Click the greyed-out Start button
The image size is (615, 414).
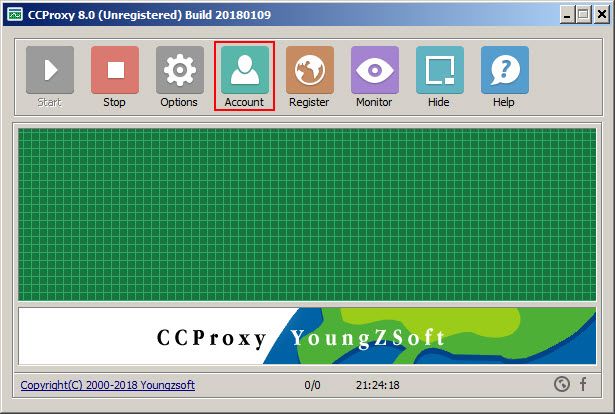(50, 76)
